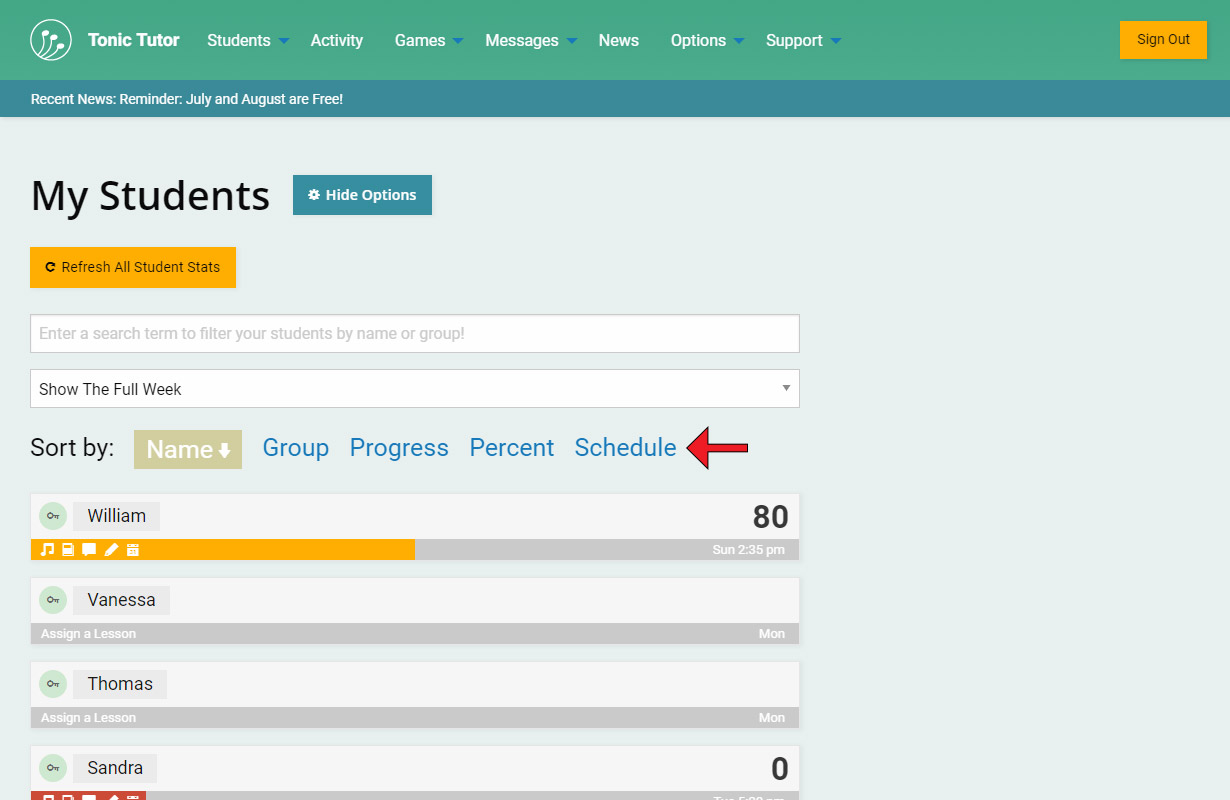Click the key icon beside Thomas

(x=53, y=684)
